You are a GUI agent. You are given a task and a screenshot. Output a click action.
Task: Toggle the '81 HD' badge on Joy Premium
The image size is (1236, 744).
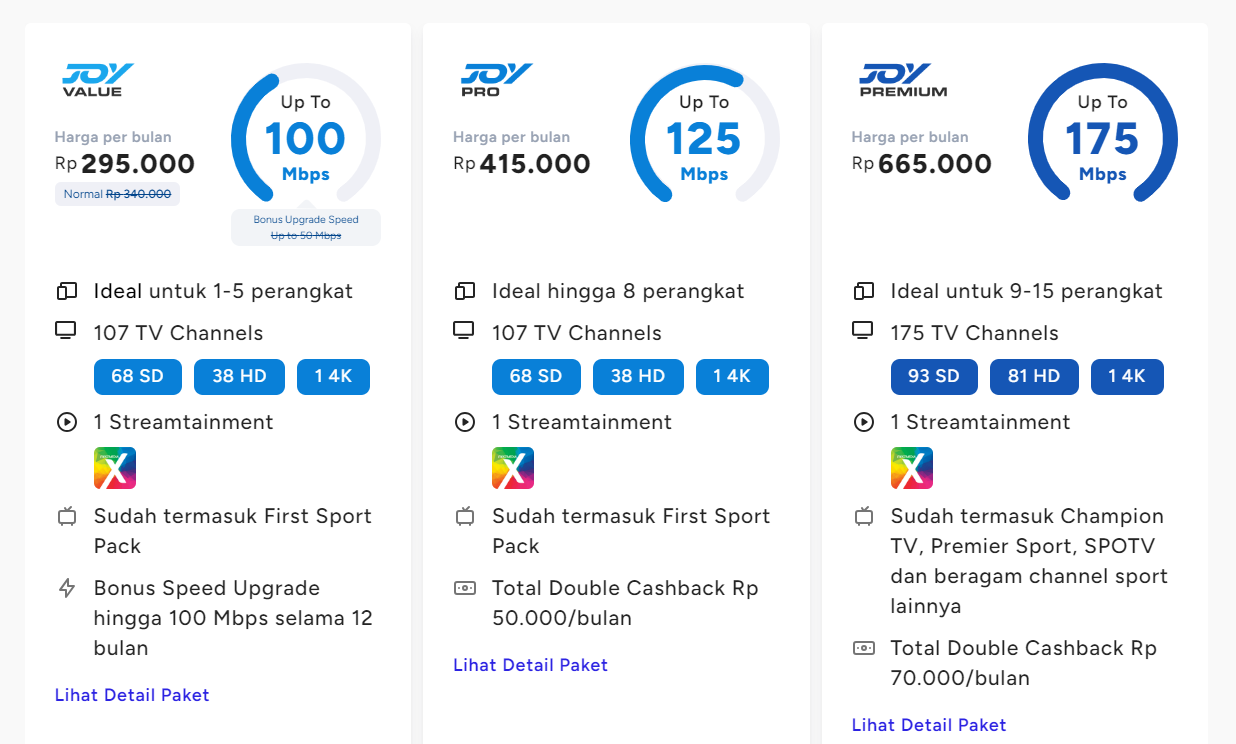(x=1034, y=376)
